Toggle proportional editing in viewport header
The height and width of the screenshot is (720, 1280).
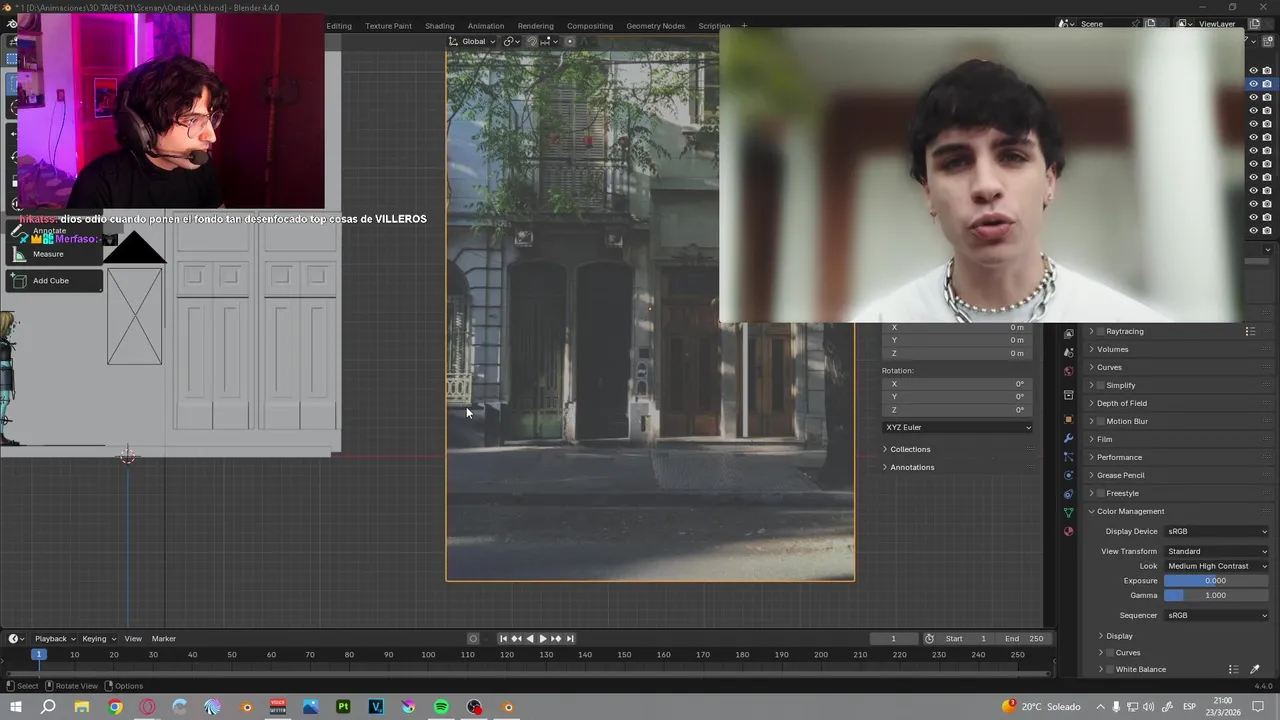[x=570, y=41]
